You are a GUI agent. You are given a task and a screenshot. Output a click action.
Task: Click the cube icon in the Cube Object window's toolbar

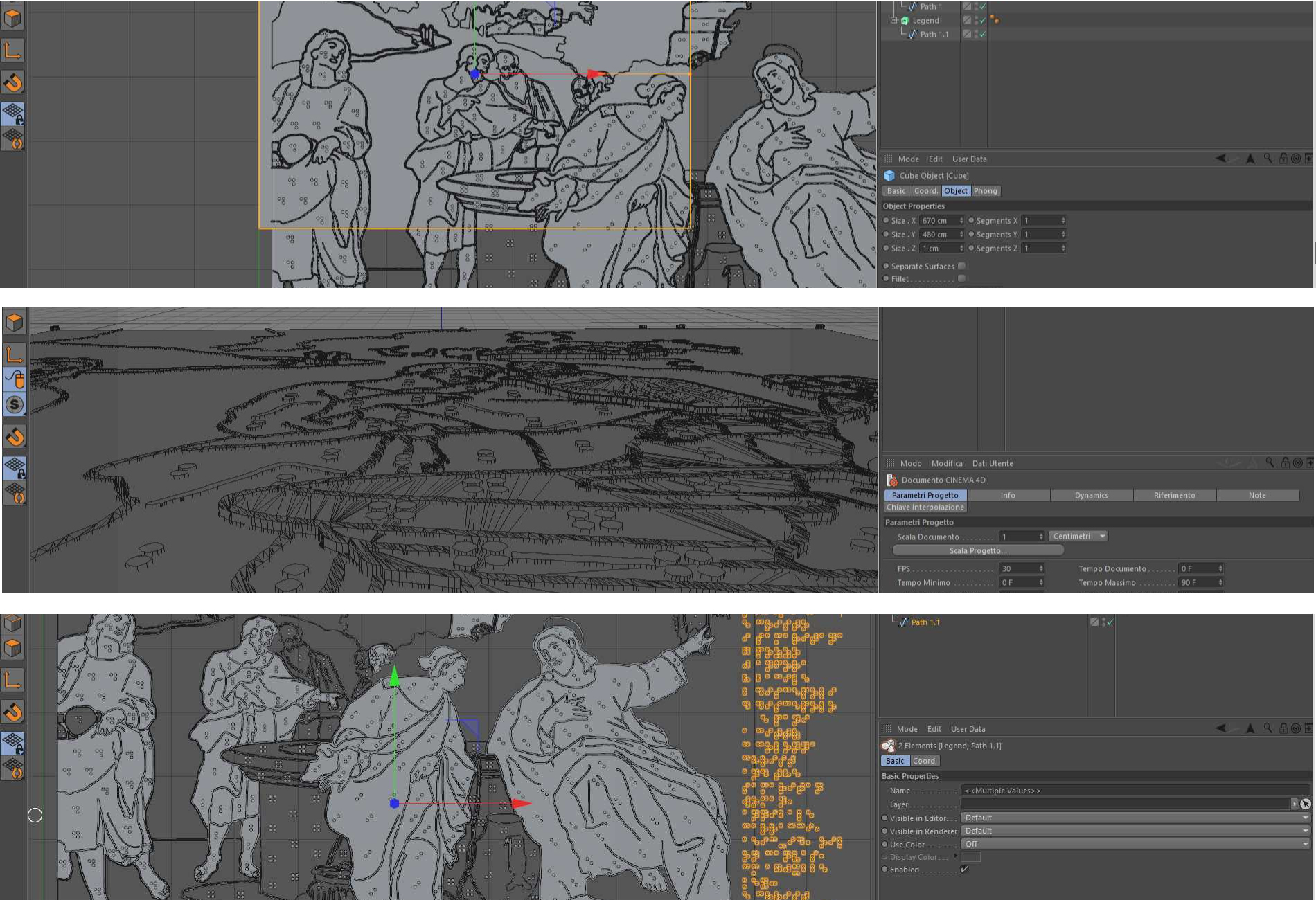(12, 18)
